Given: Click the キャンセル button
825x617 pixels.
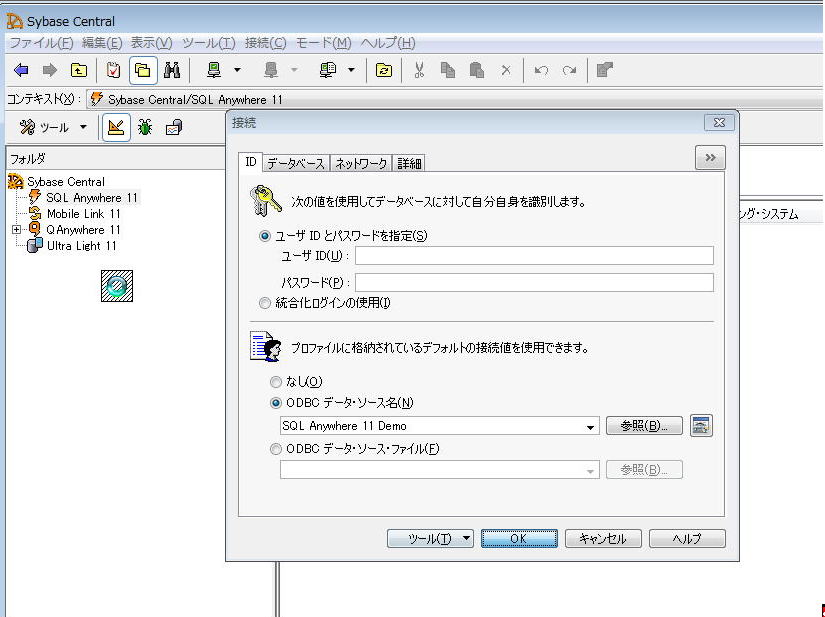Looking at the screenshot, I should [602, 538].
